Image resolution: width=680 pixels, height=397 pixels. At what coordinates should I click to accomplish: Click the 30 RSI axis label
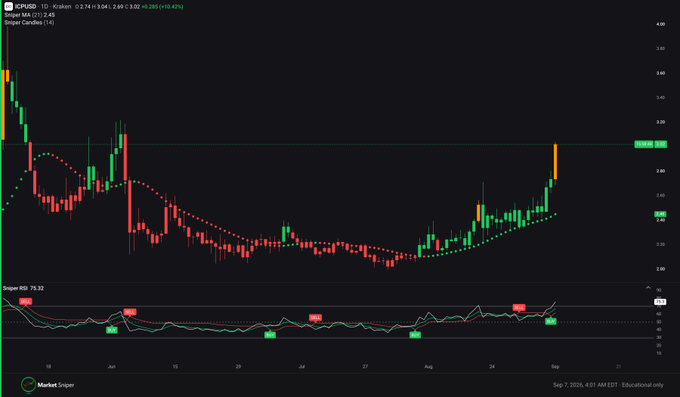(x=659, y=338)
